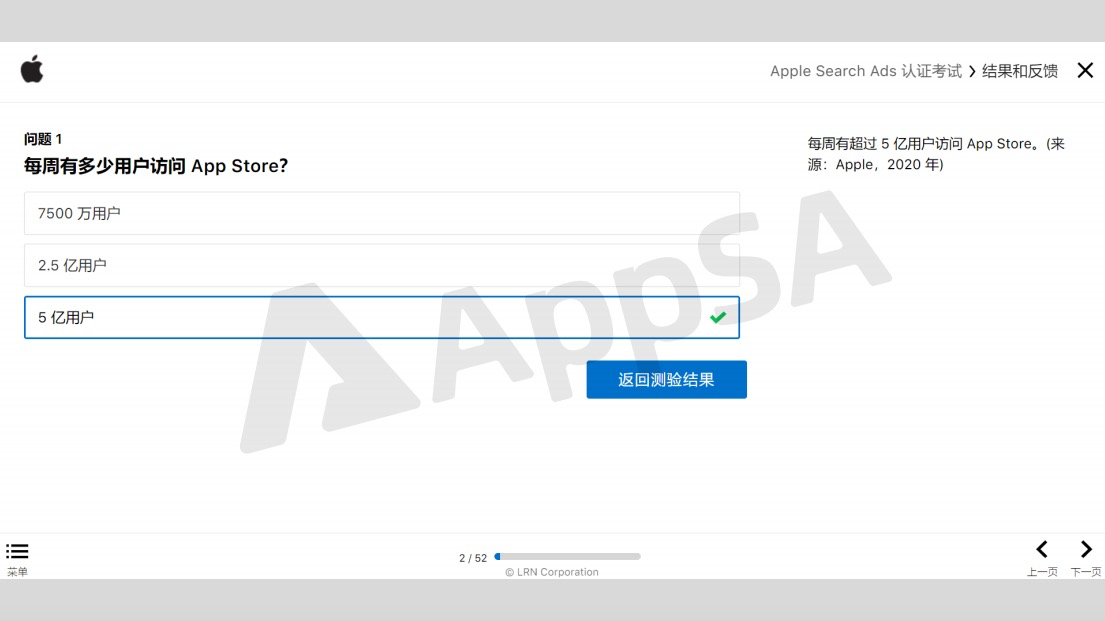Click 返回测验结果 button
The height and width of the screenshot is (621, 1105).
[x=667, y=380]
